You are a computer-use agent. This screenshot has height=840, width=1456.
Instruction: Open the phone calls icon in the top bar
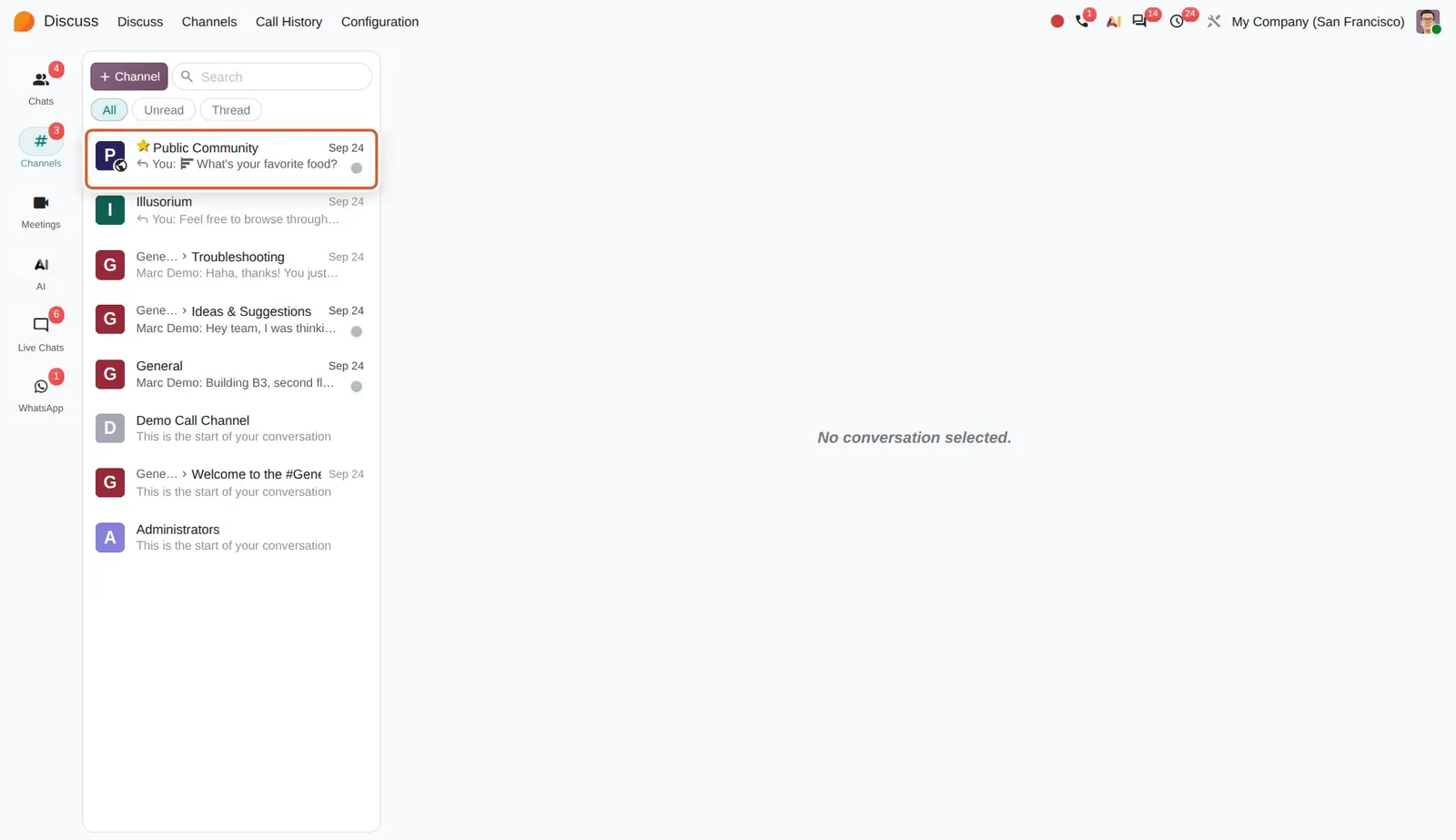click(1082, 21)
